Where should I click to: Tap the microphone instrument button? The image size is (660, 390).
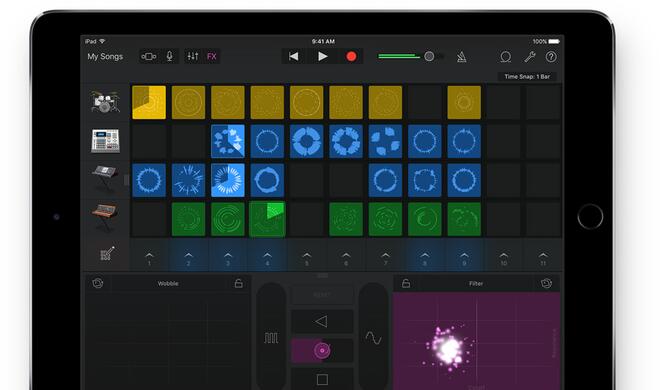pos(169,56)
